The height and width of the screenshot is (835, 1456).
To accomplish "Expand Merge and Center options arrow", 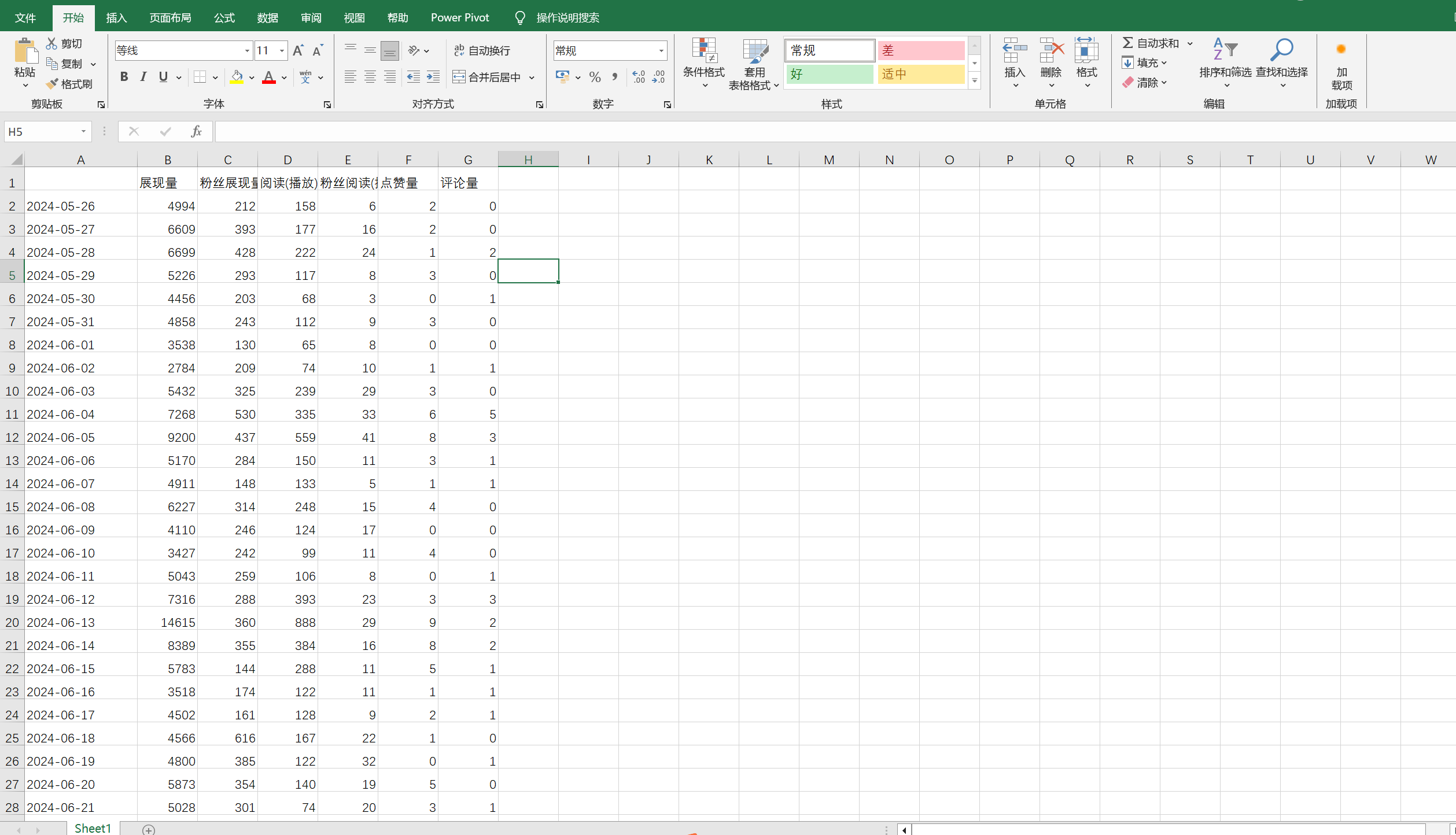I will point(532,77).
